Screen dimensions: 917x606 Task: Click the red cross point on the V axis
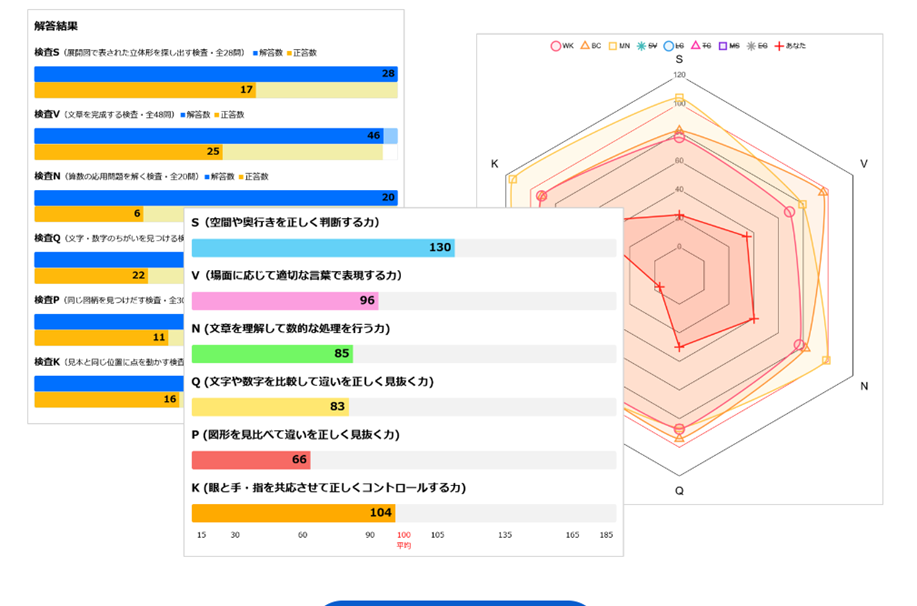click(747, 237)
